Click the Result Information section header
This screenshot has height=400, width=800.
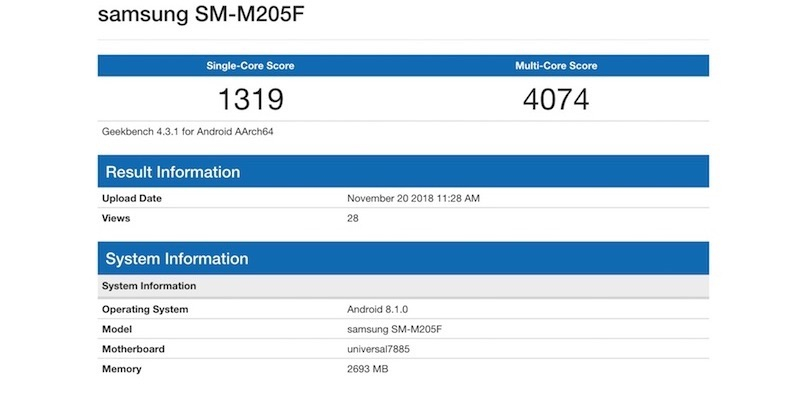click(403, 171)
